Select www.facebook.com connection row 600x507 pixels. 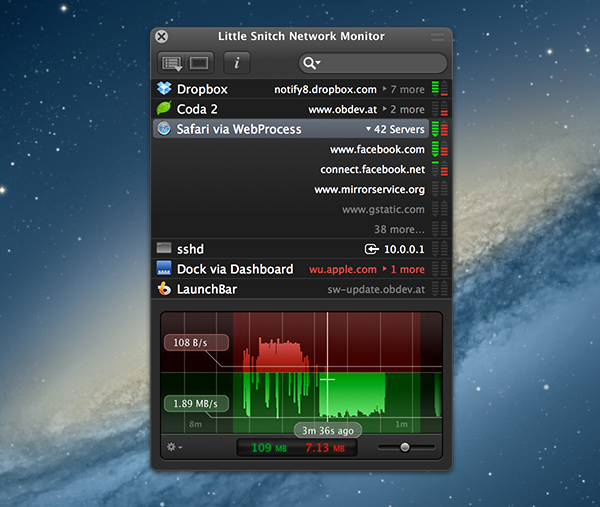click(x=302, y=149)
